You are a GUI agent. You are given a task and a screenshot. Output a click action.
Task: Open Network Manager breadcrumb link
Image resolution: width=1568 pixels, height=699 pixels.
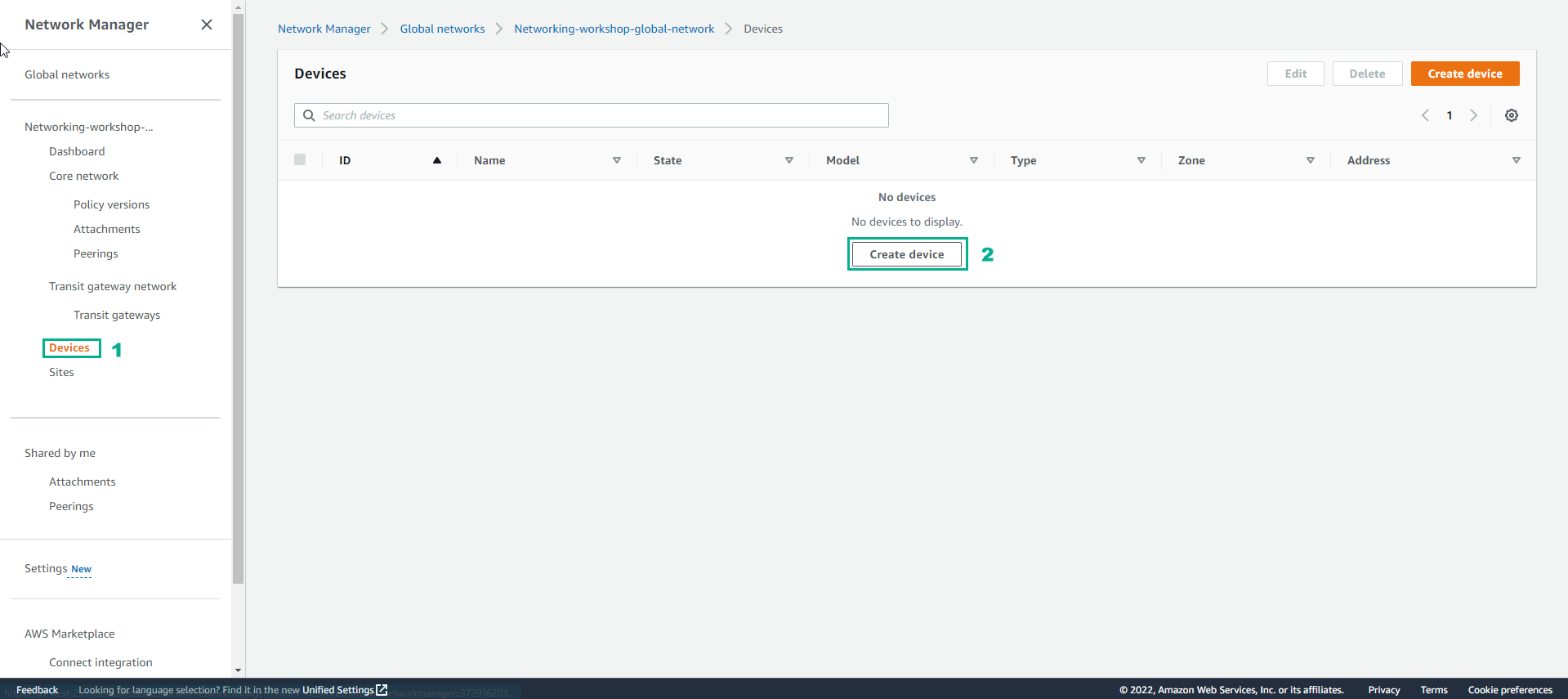click(324, 29)
